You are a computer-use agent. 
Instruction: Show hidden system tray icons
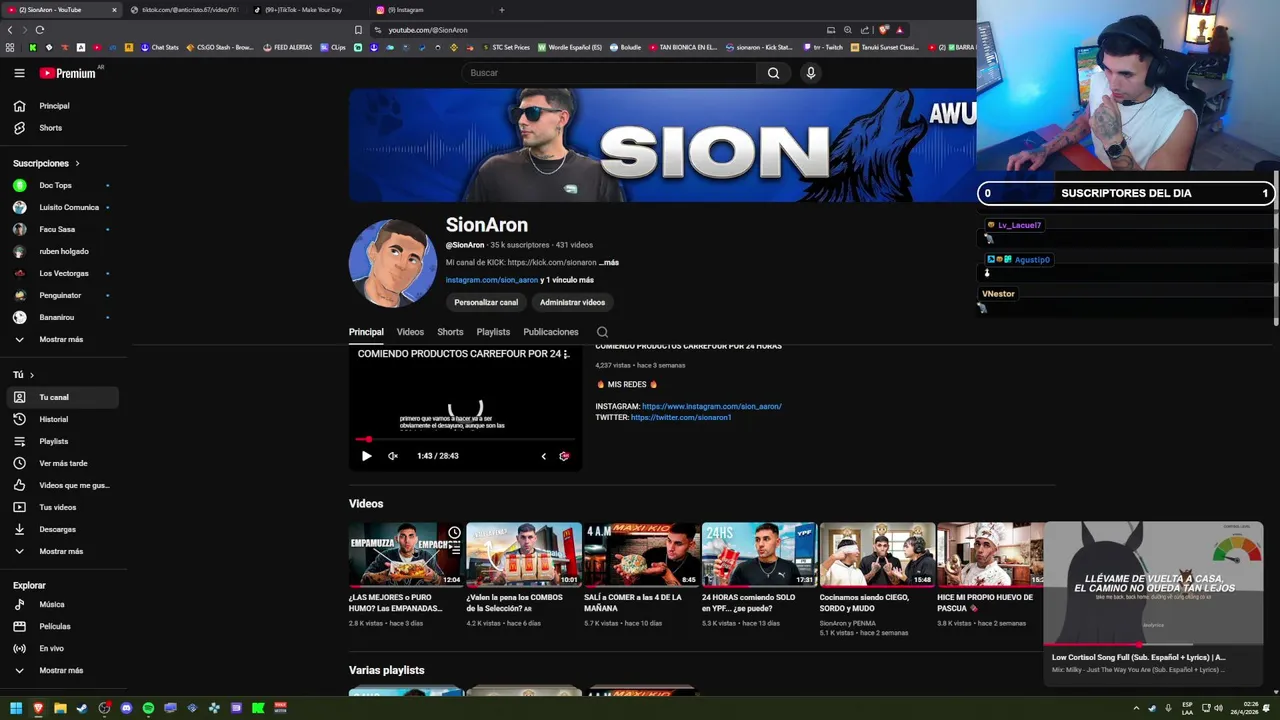click(x=1136, y=708)
